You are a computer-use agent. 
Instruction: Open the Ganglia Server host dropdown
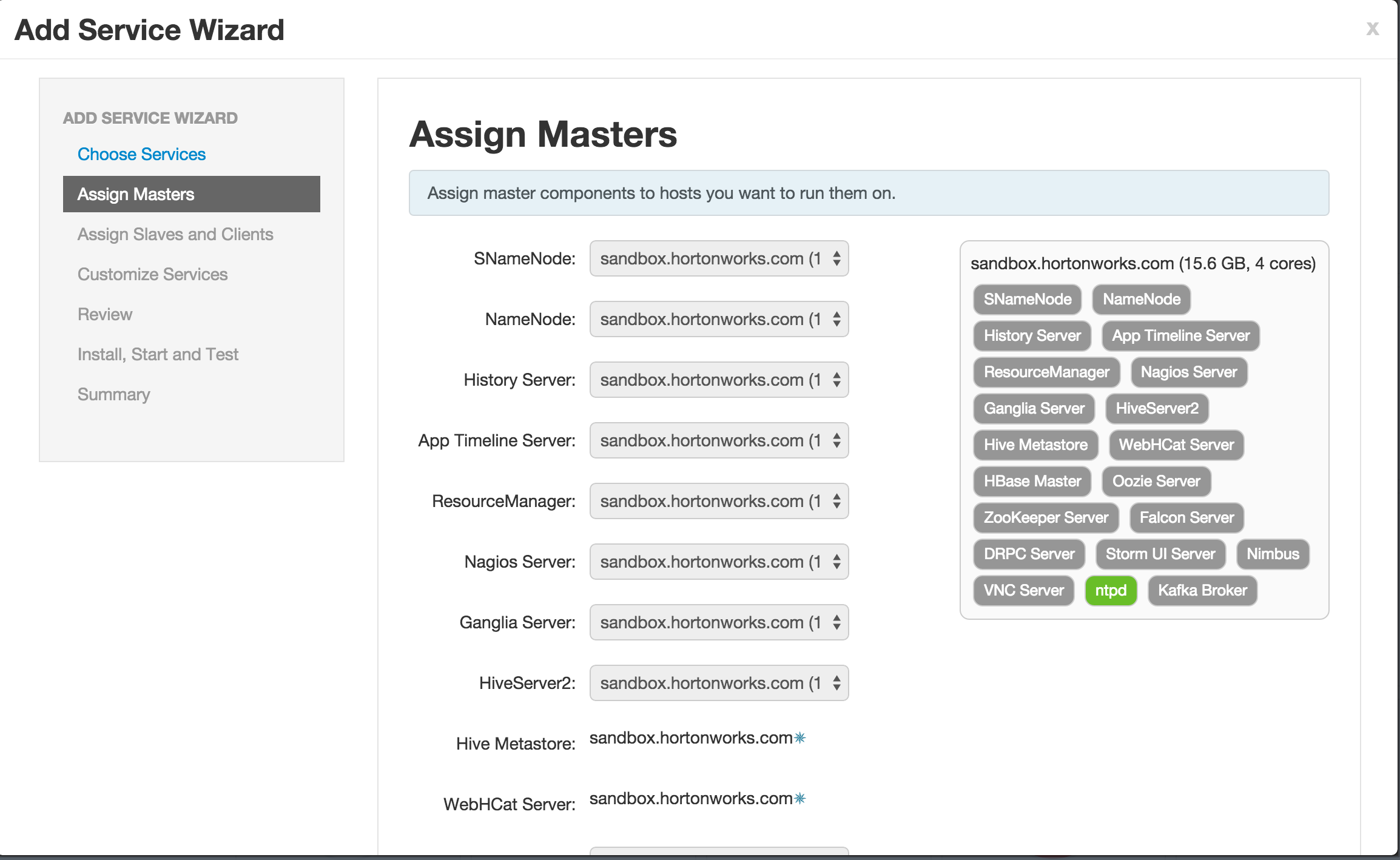(719, 622)
